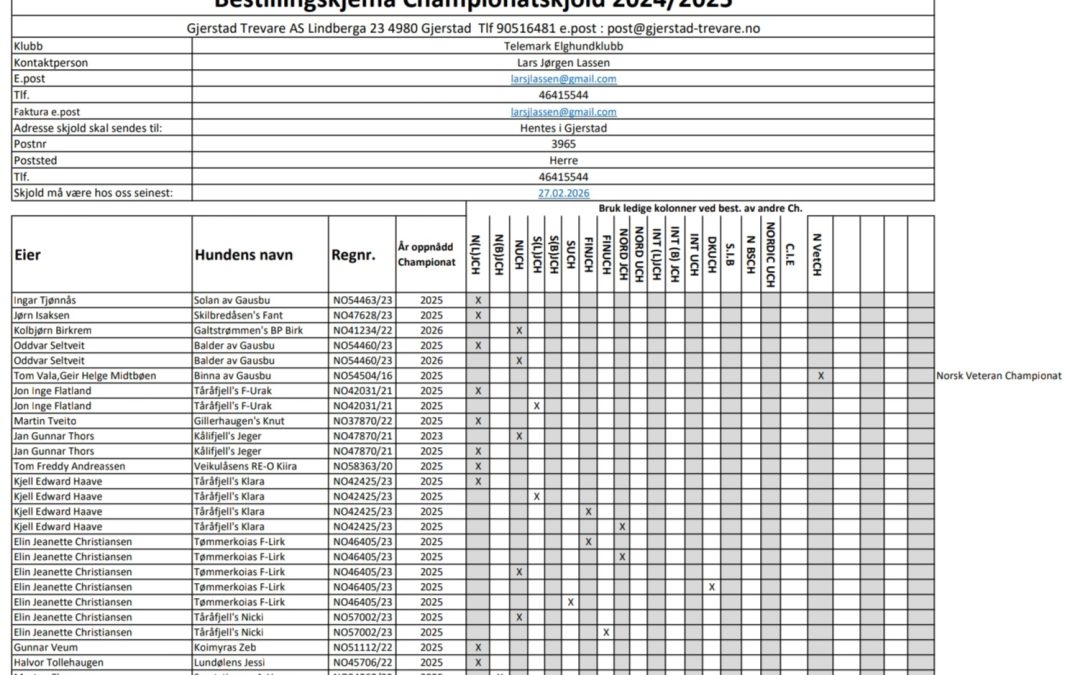Screen dimensions: 1080x675
Task: Click the Poststed value Herre
Action: (x=563, y=160)
